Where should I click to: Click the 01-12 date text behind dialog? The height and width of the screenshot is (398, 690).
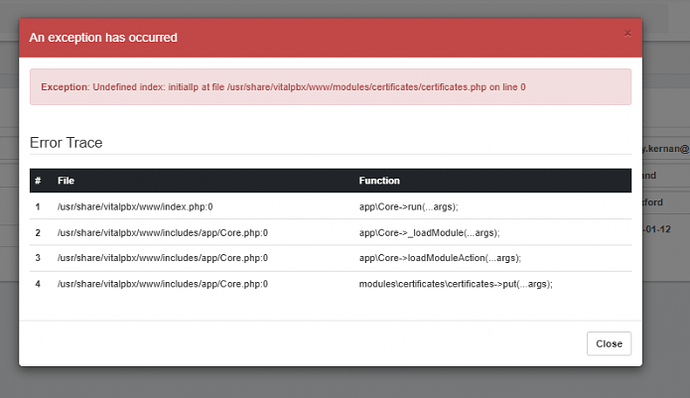pos(657,229)
